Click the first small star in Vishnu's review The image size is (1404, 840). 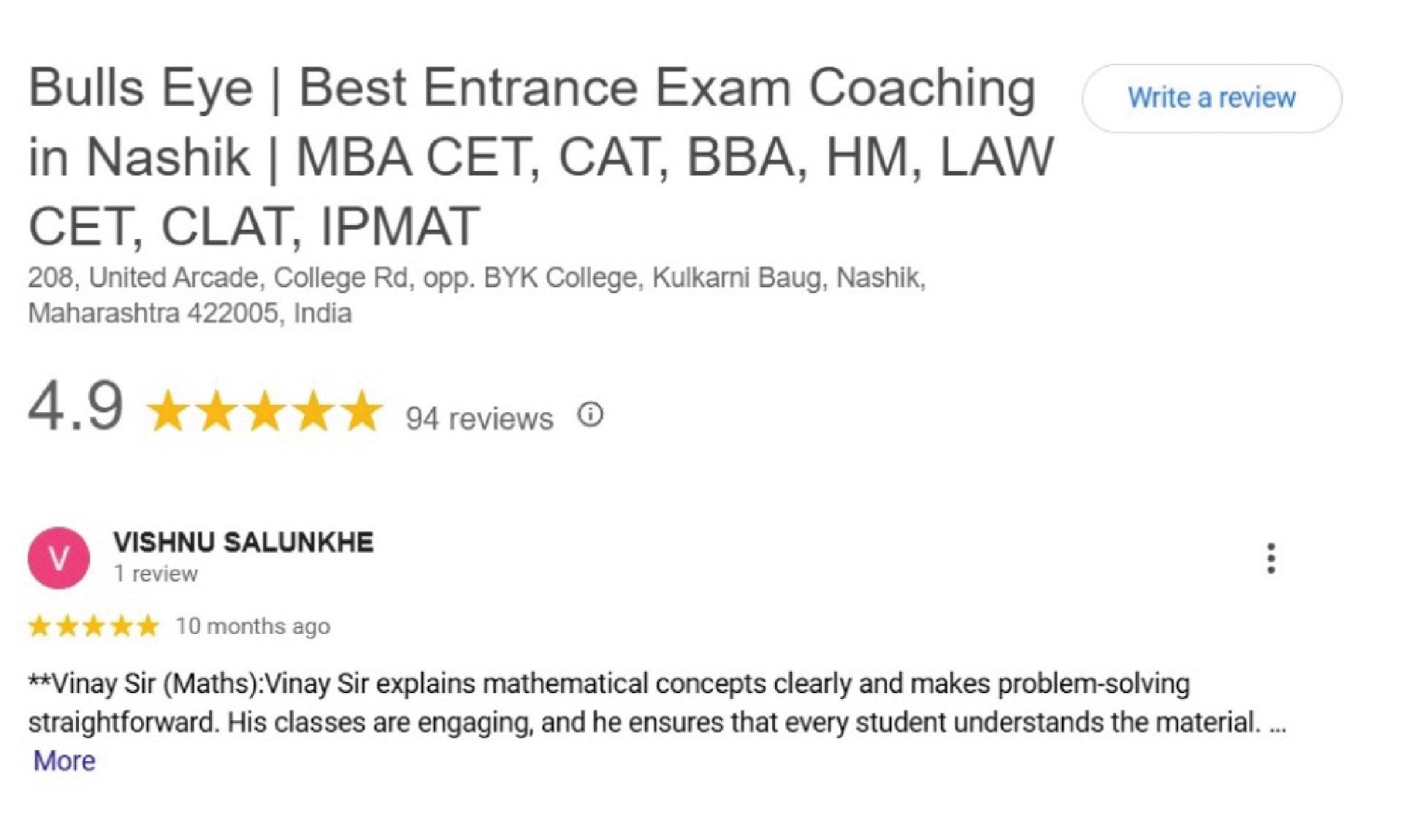39,626
